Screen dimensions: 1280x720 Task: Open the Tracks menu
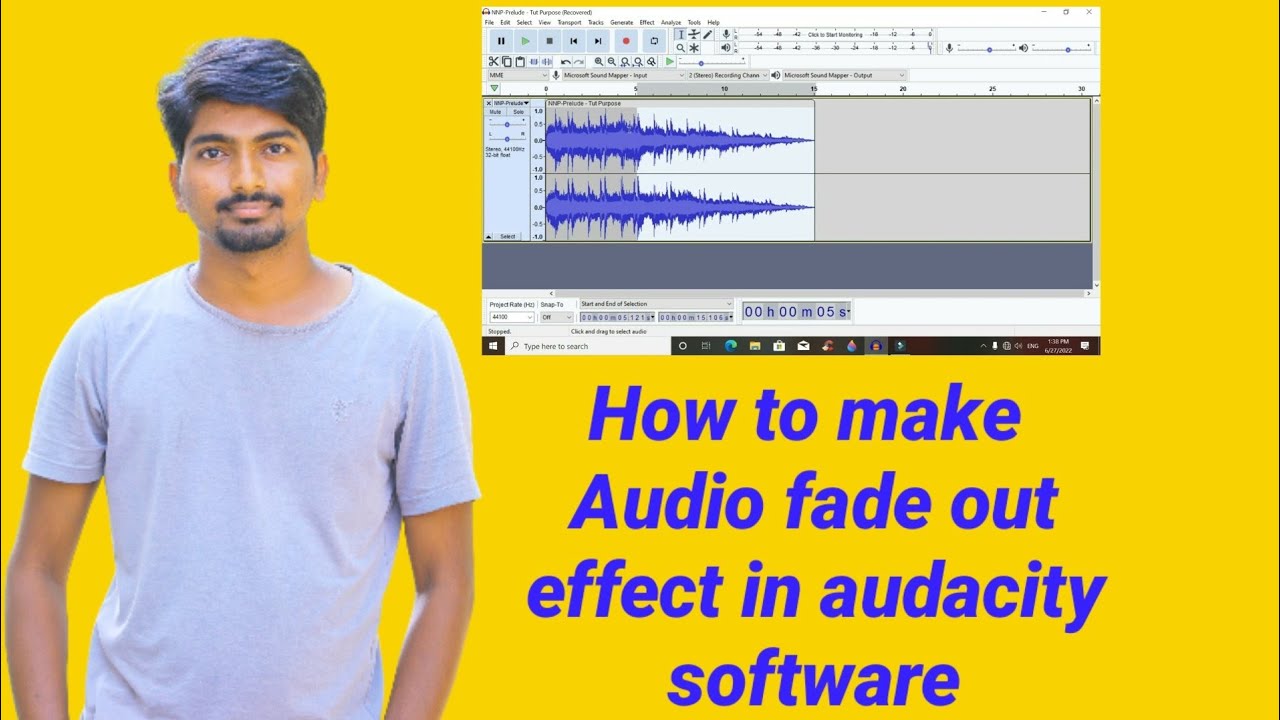pyautogui.click(x=596, y=22)
